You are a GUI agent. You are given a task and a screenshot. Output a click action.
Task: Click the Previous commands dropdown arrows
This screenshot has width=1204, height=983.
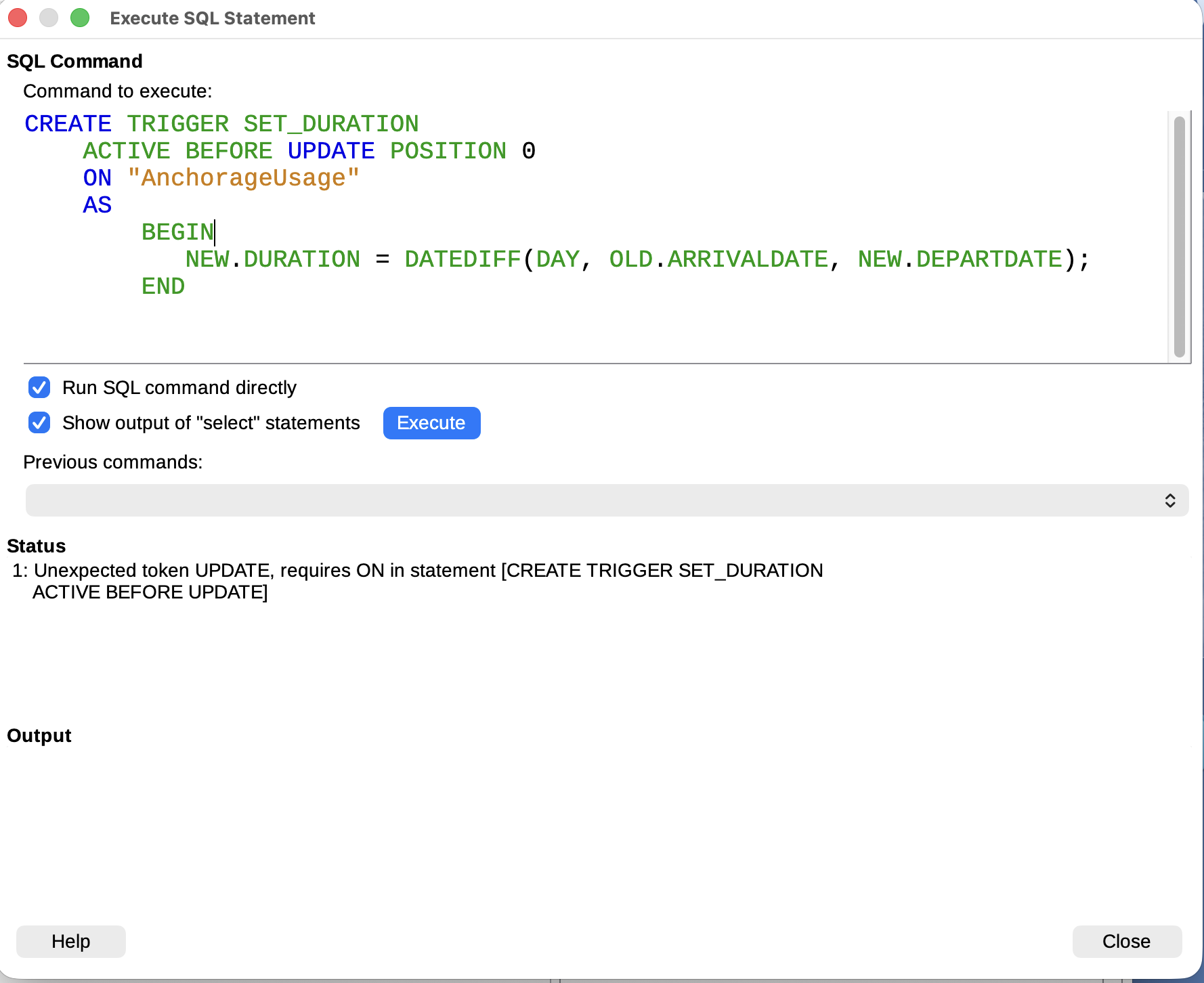(1169, 500)
